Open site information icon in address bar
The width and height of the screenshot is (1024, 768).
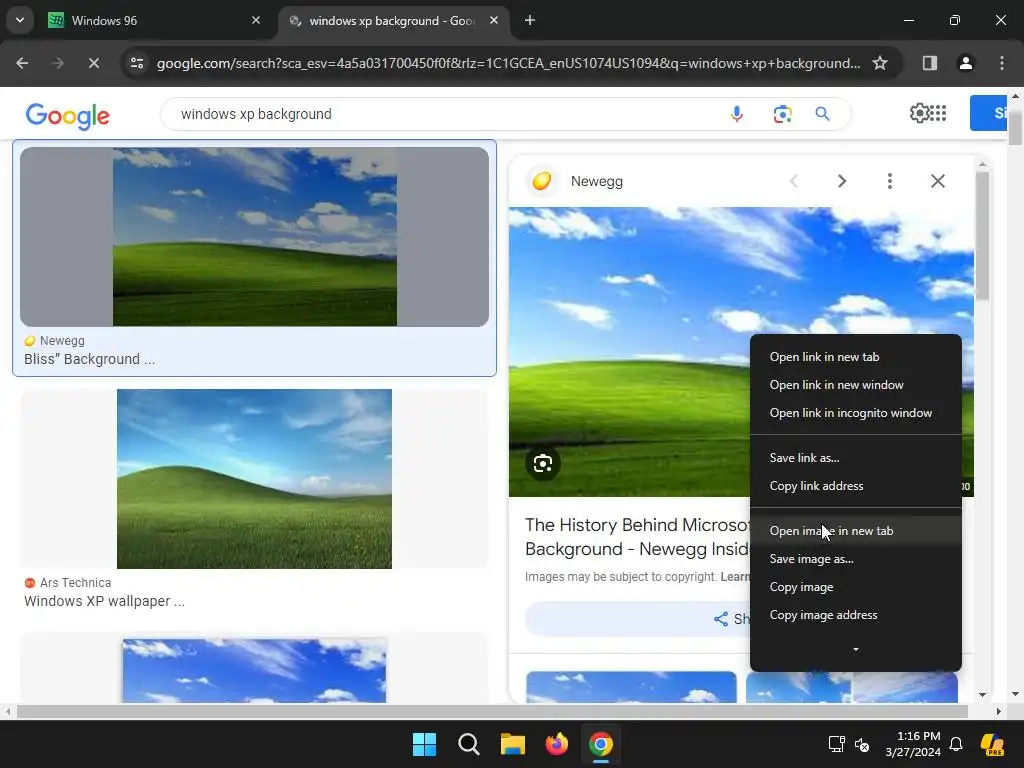(x=136, y=63)
